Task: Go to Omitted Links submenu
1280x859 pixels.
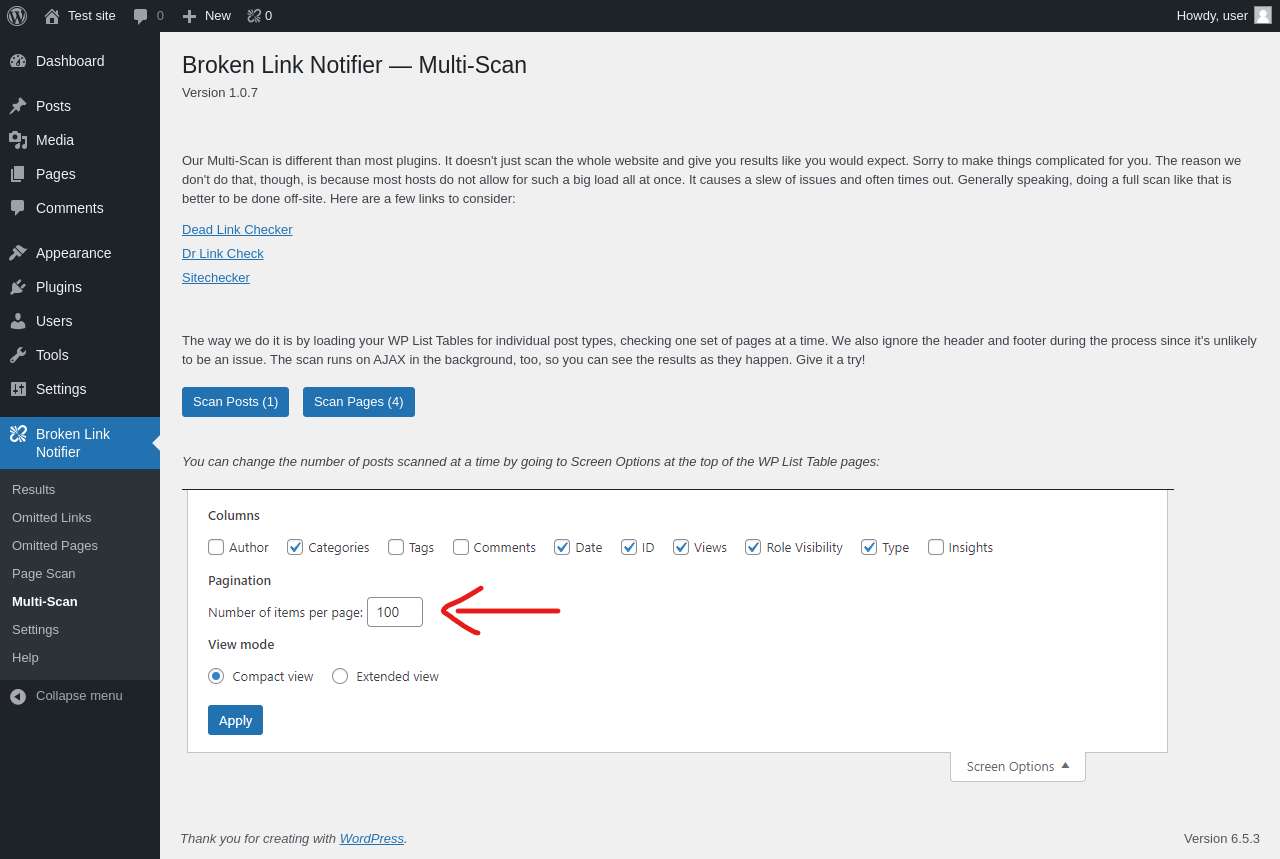Action: (x=52, y=518)
